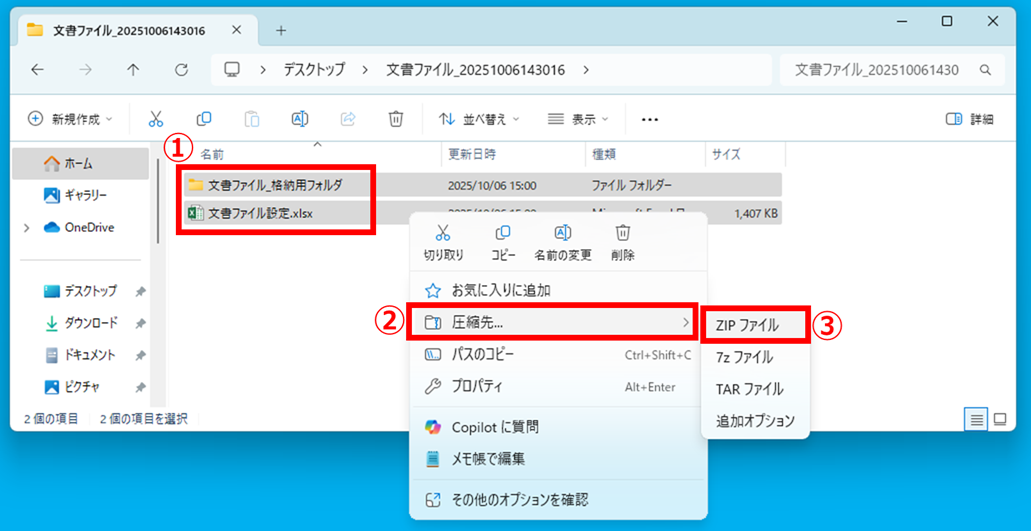Image resolution: width=1031 pixels, height=531 pixels.
Task: Close the 文書ファイル_20251006143016 tab
Action: 237,30
